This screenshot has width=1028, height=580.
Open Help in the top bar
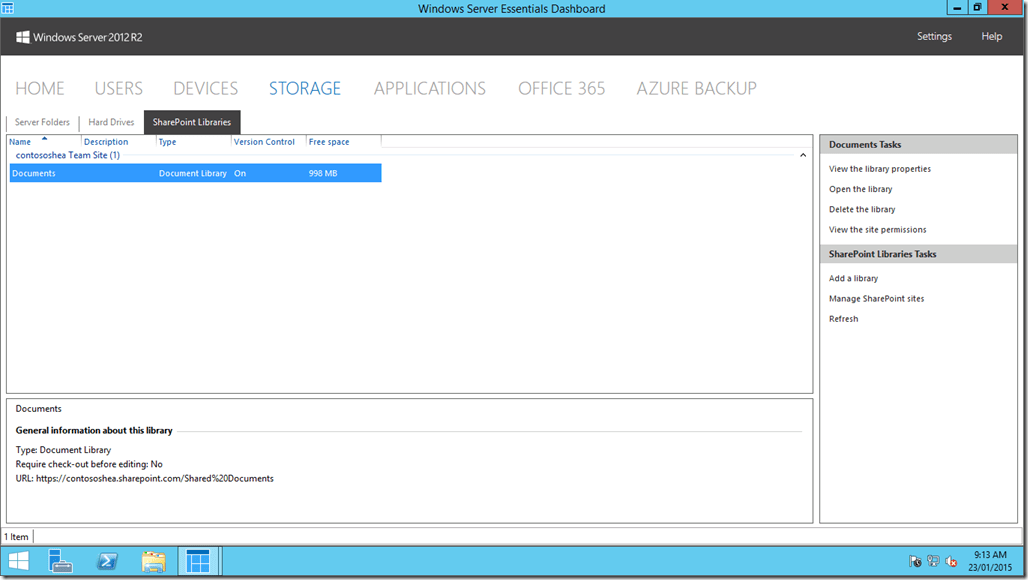point(991,36)
